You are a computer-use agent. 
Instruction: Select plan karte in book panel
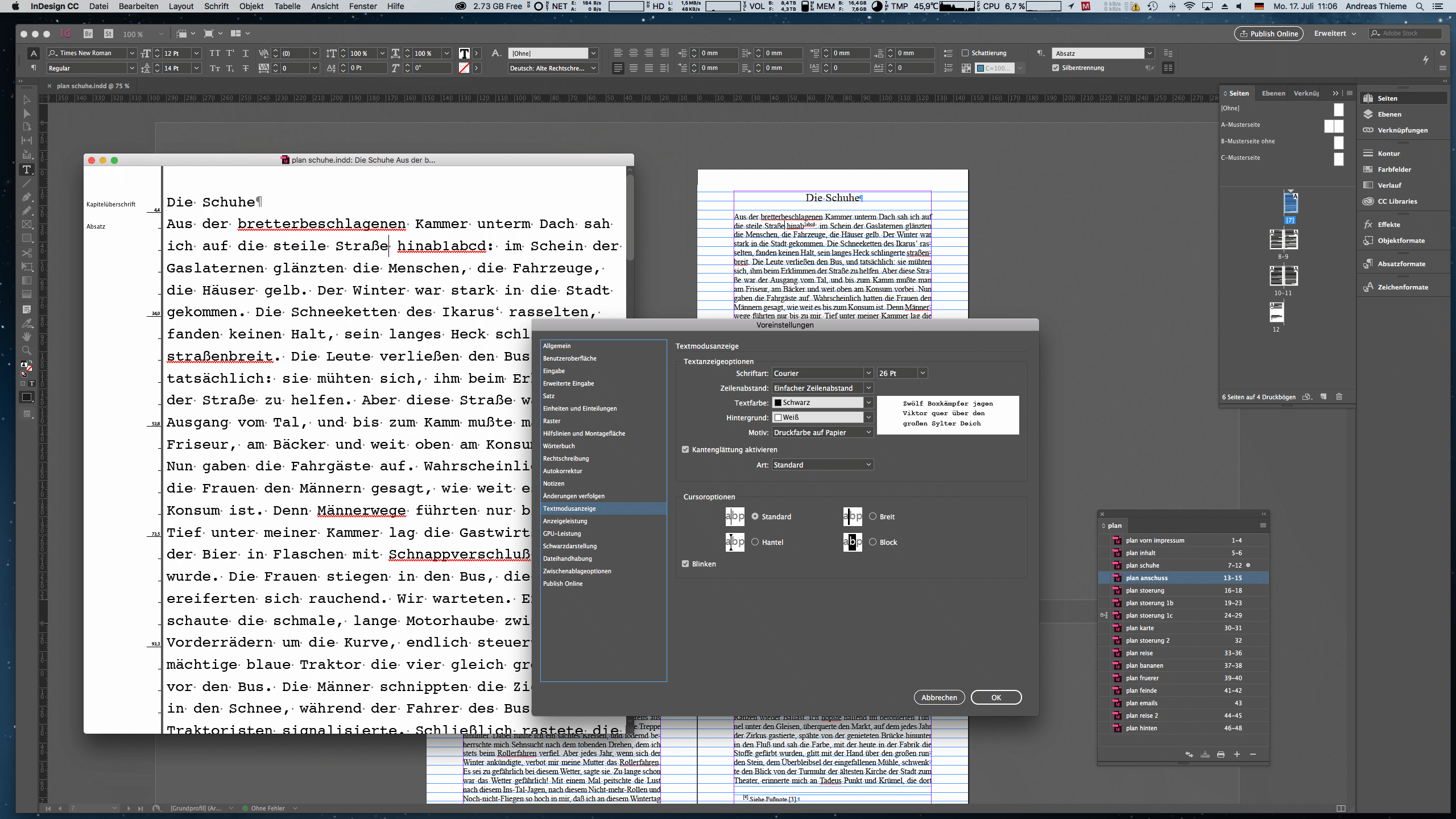tap(1184, 628)
